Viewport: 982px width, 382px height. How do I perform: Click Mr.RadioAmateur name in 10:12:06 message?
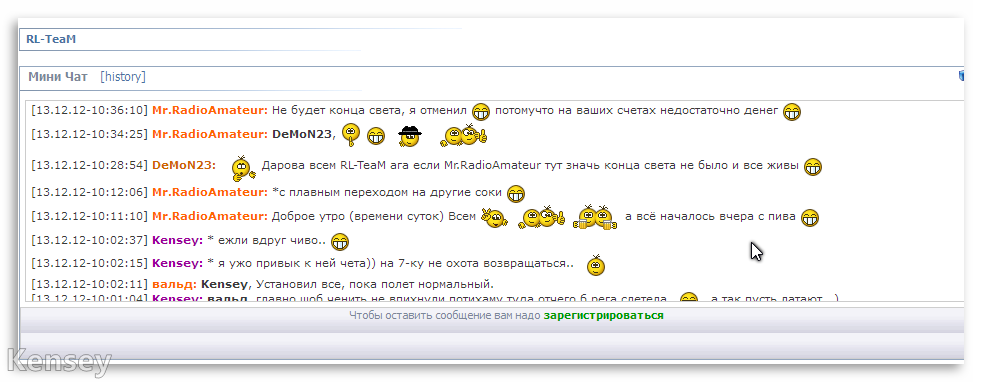(210, 192)
